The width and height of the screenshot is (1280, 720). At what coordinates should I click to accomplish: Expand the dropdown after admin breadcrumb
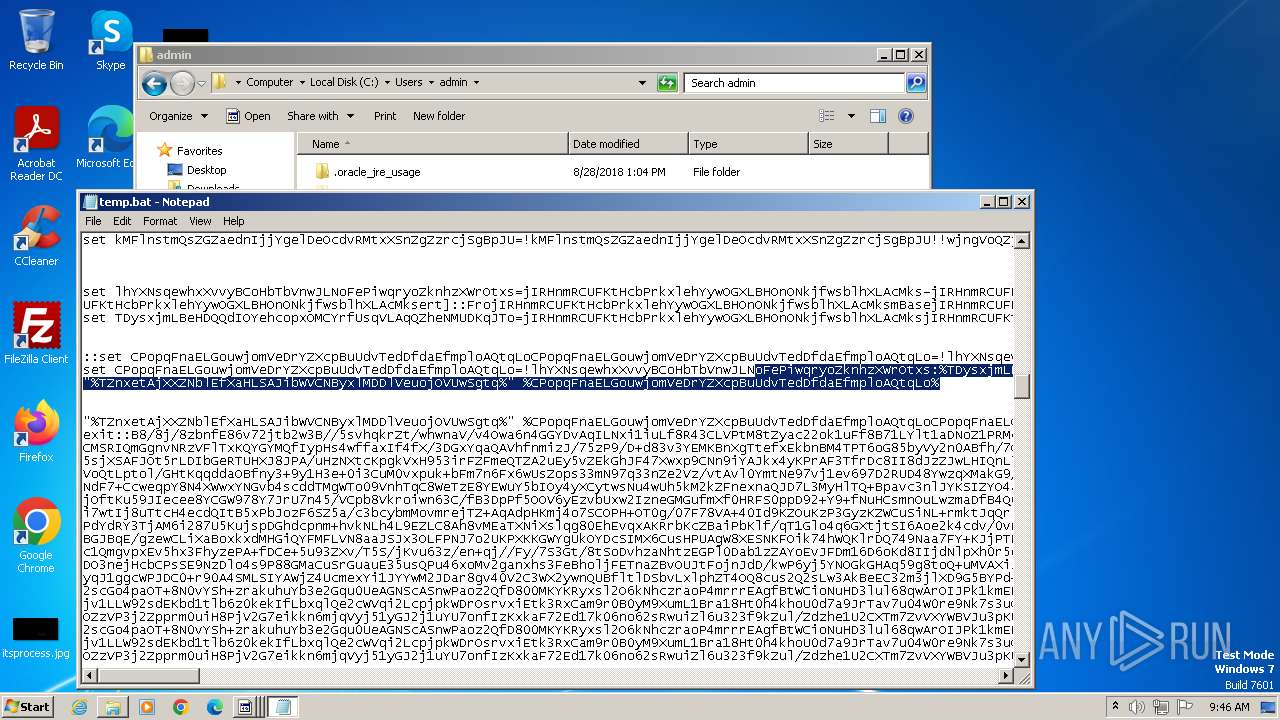476,83
